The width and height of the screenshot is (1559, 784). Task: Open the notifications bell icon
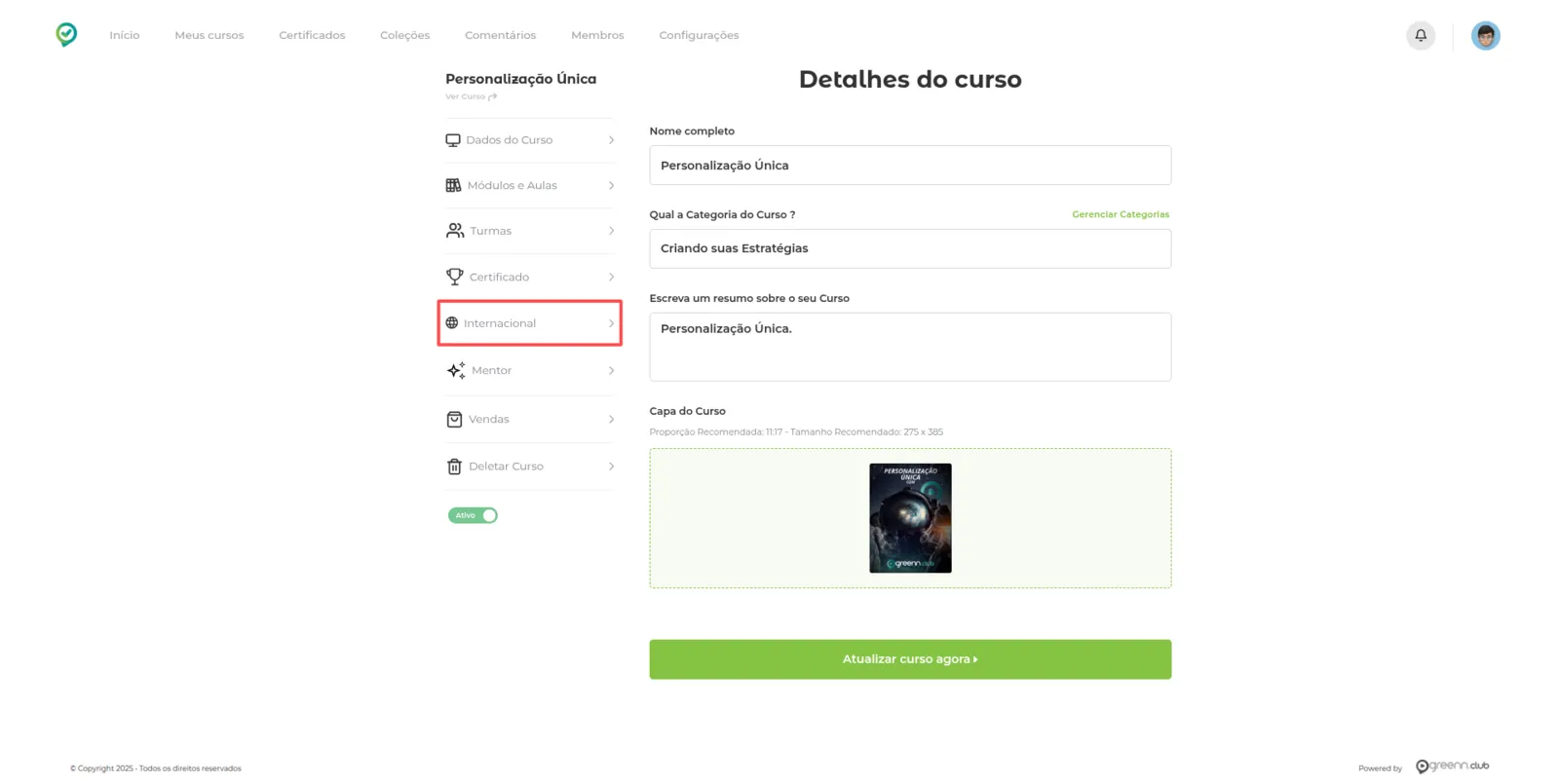[x=1421, y=35]
